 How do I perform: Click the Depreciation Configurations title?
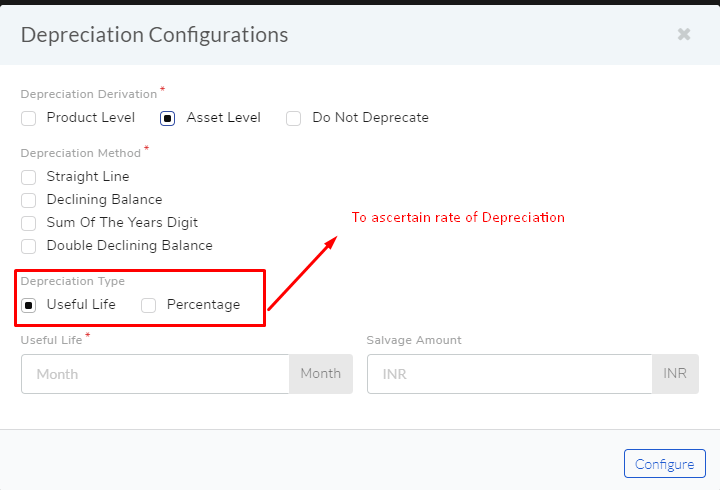(x=154, y=35)
